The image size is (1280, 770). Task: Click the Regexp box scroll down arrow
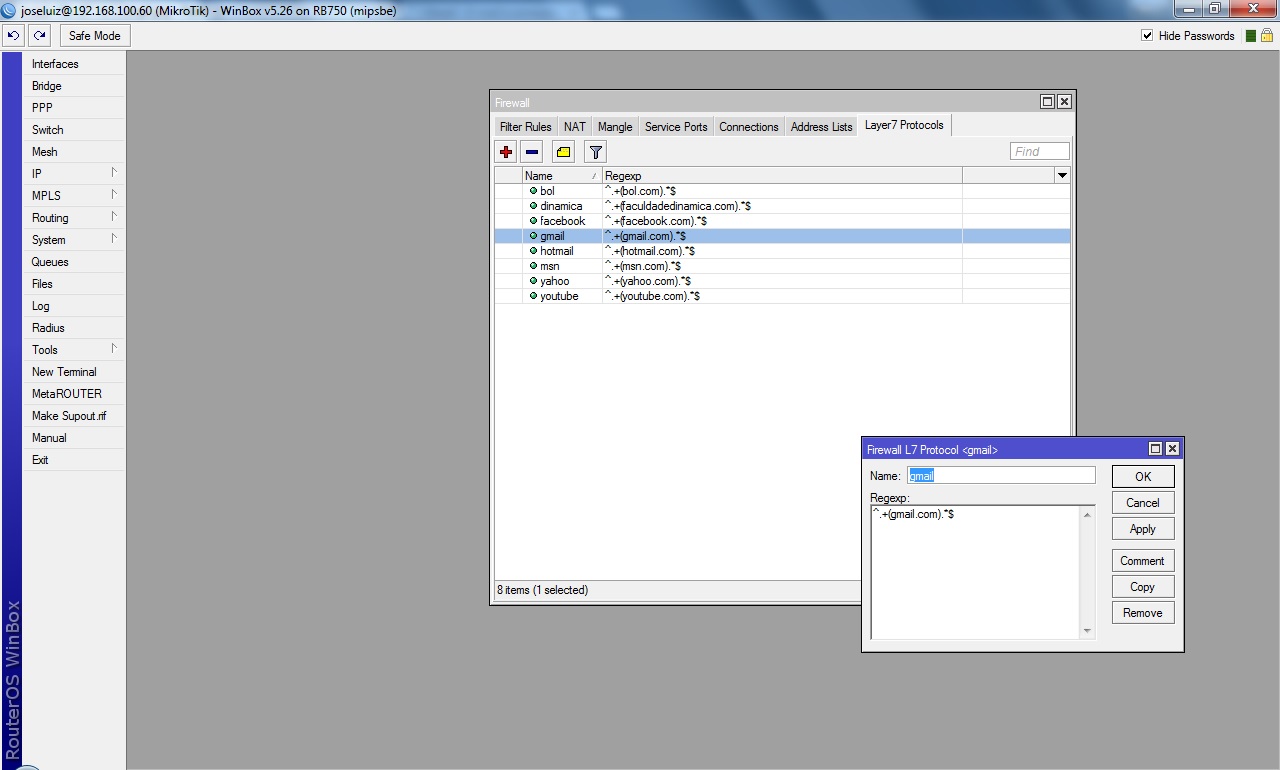1088,631
